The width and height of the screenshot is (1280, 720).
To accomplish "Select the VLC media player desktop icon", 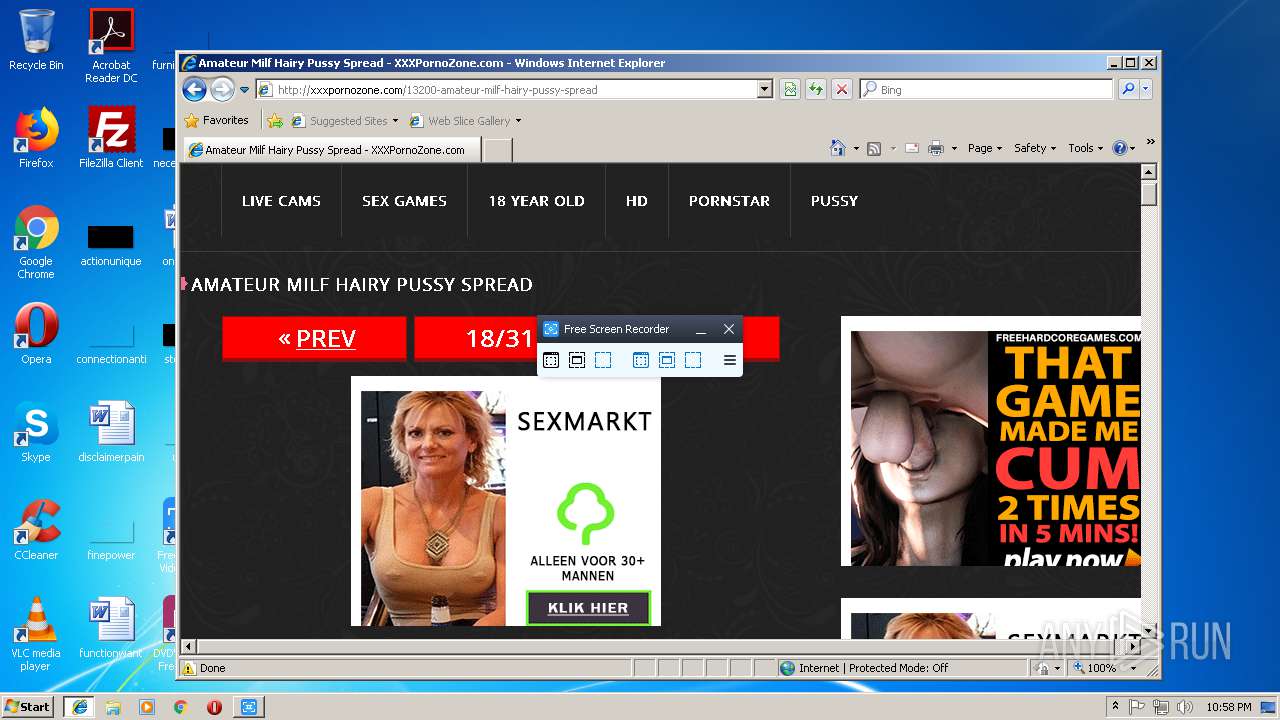I will point(36,634).
